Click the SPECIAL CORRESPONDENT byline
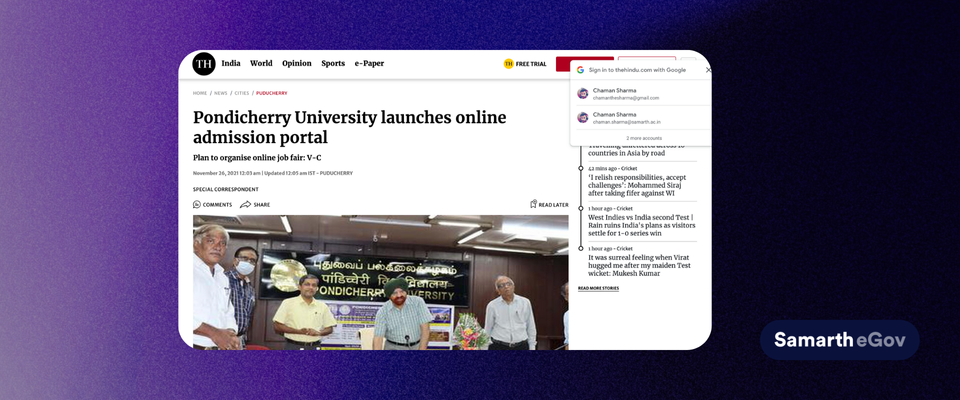 pos(225,189)
